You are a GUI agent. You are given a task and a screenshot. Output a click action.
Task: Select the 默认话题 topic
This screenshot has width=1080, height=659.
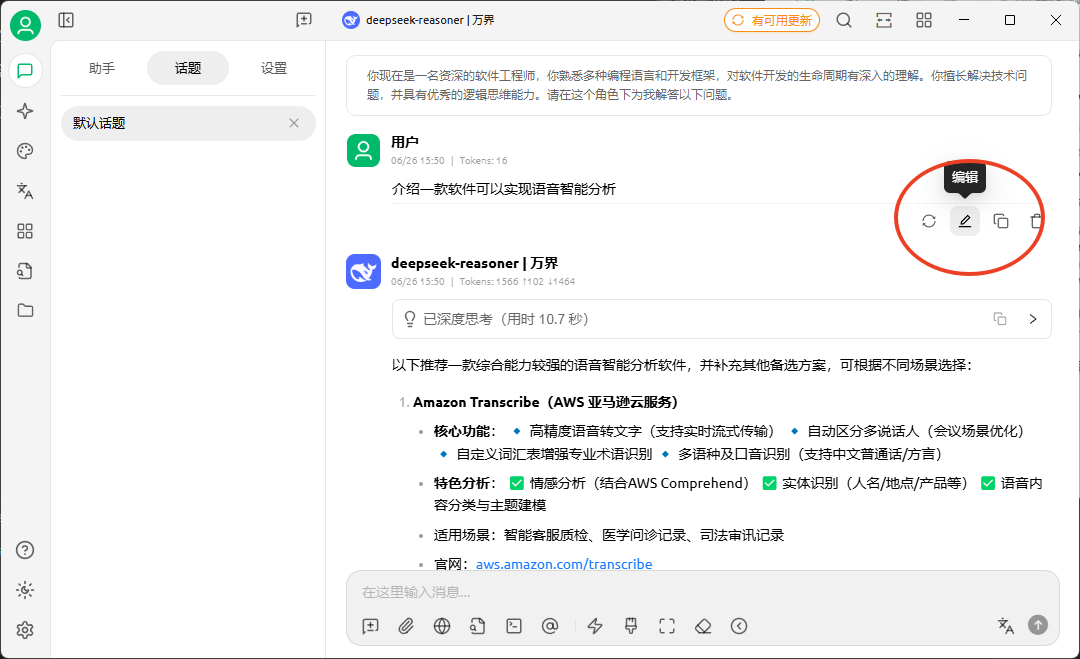tap(188, 123)
